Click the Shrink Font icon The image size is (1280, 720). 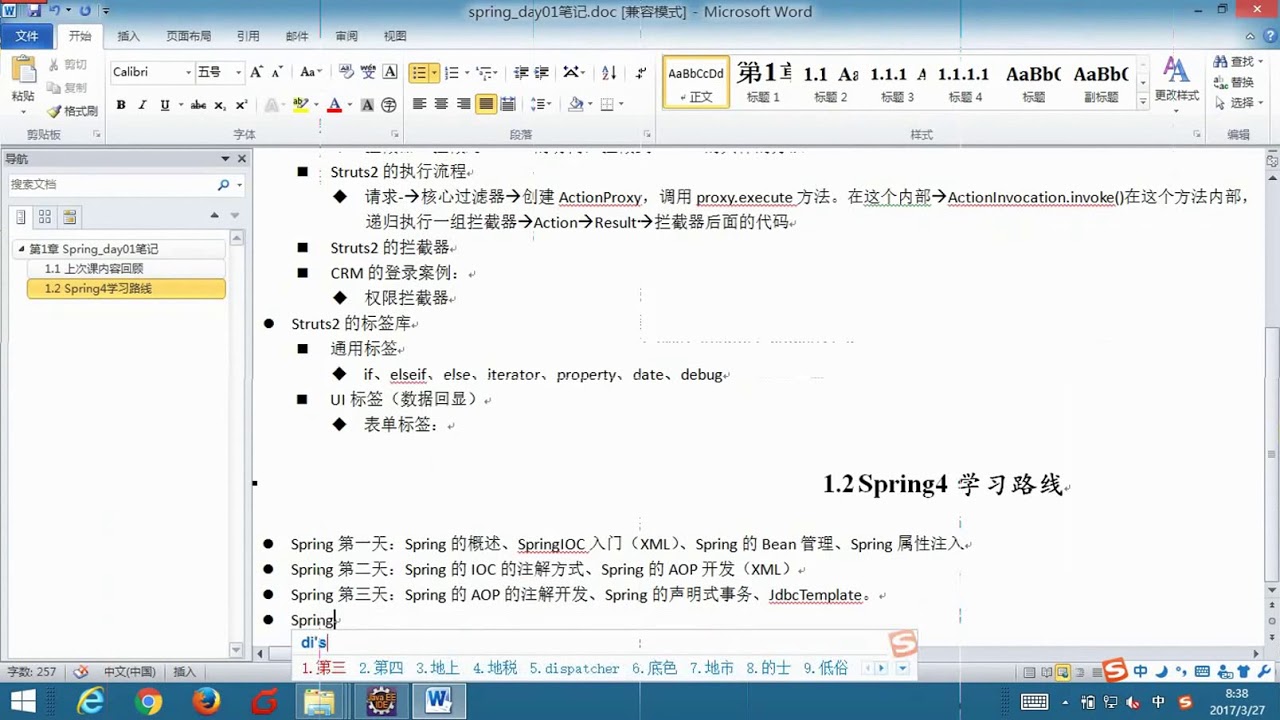click(x=277, y=72)
